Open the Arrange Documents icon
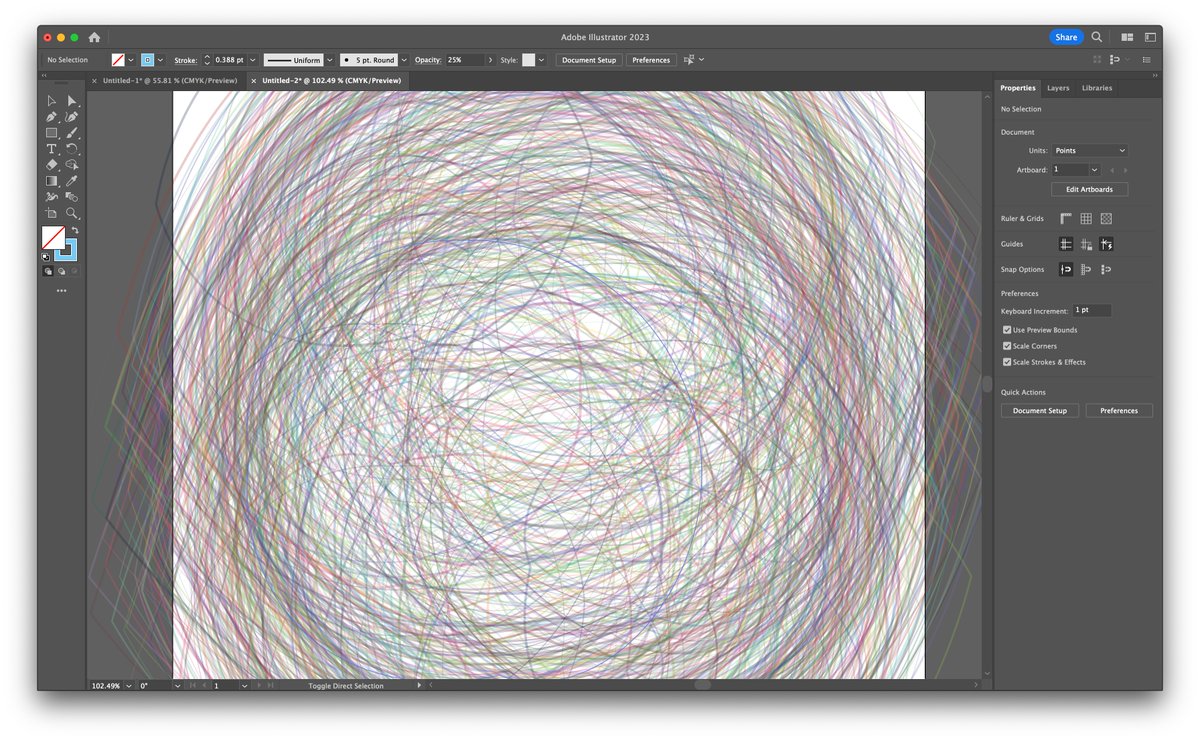The width and height of the screenshot is (1200, 740). (x=1127, y=37)
